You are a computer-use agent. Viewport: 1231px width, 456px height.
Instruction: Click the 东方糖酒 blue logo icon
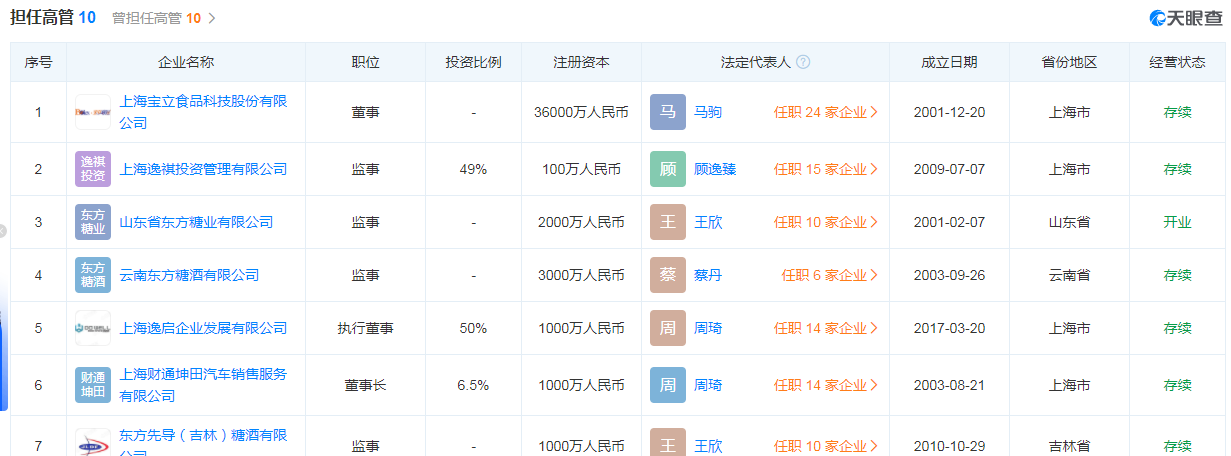(x=93, y=275)
